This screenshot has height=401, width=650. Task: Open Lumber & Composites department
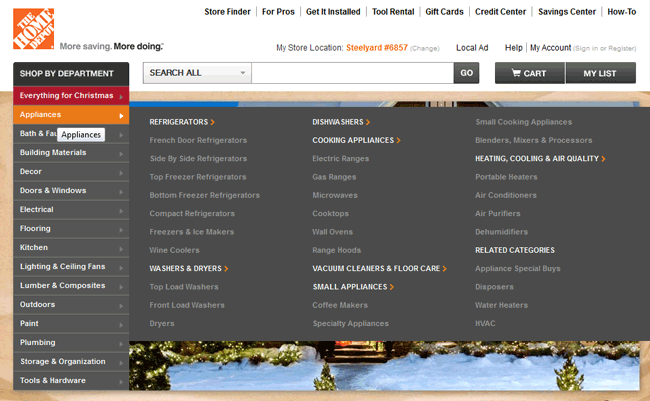pos(71,286)
